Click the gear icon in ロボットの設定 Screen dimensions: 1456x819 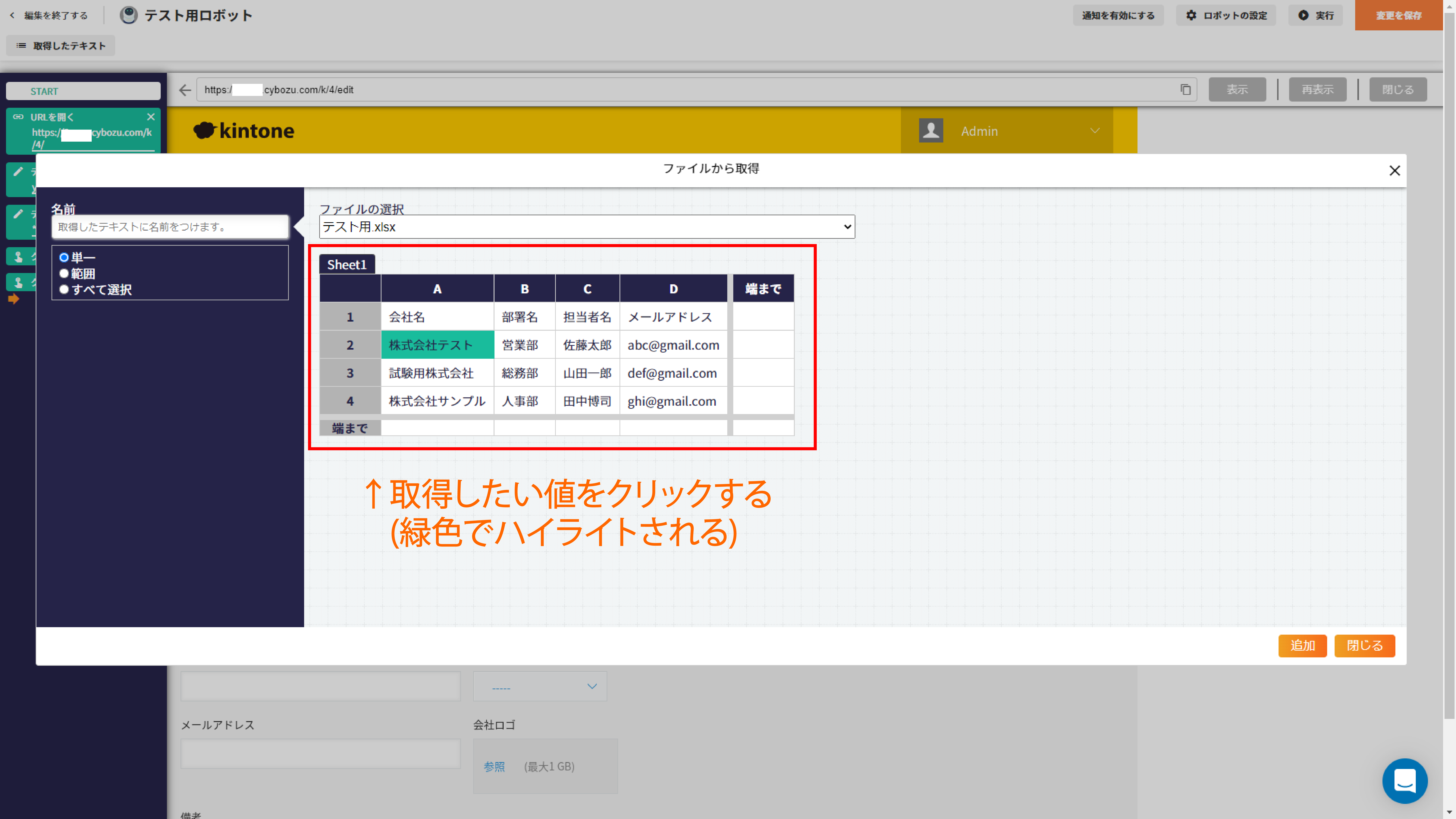pos(1192,15)
